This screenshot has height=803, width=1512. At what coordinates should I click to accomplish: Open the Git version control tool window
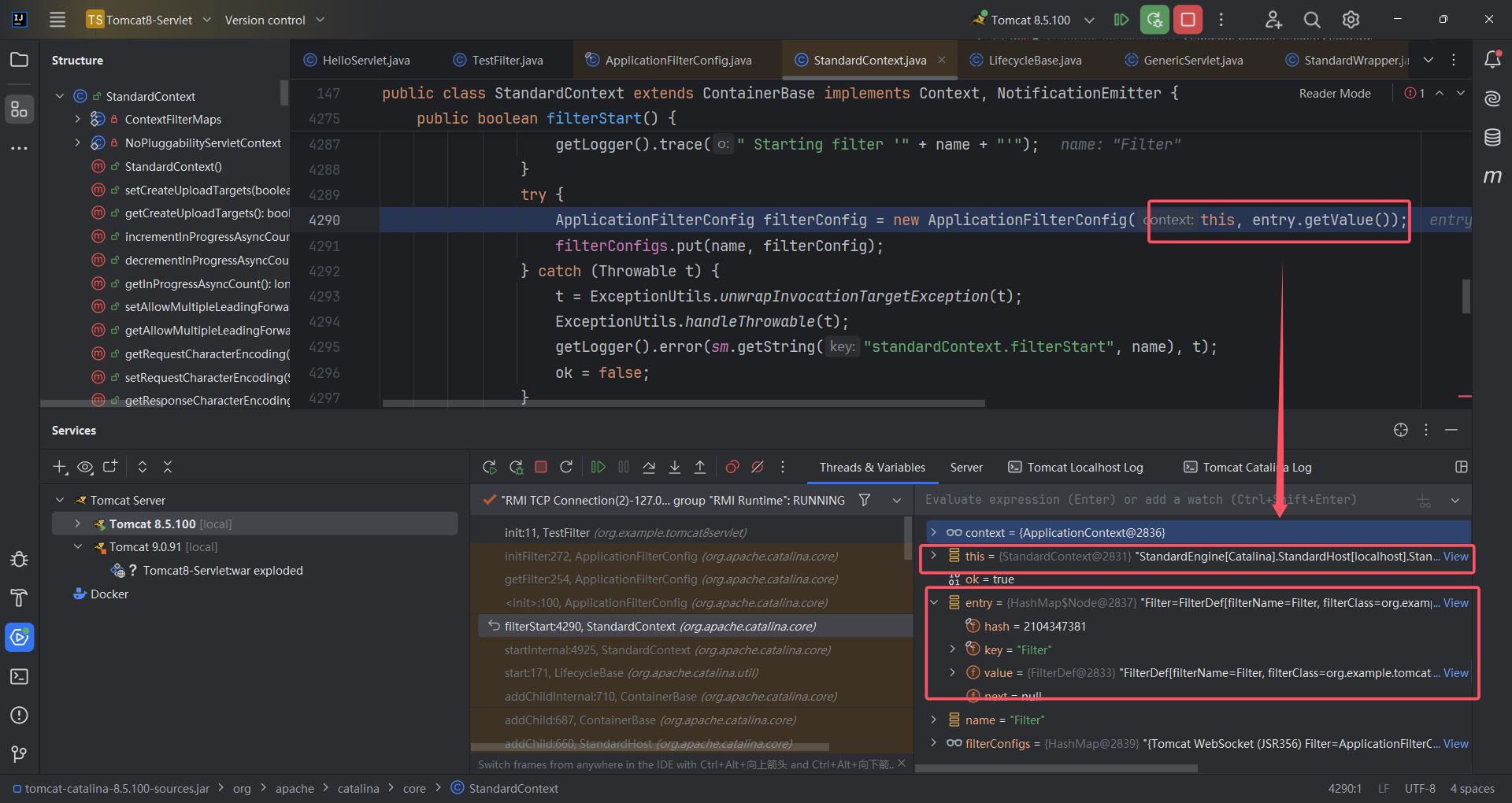(x=19, y=754)
